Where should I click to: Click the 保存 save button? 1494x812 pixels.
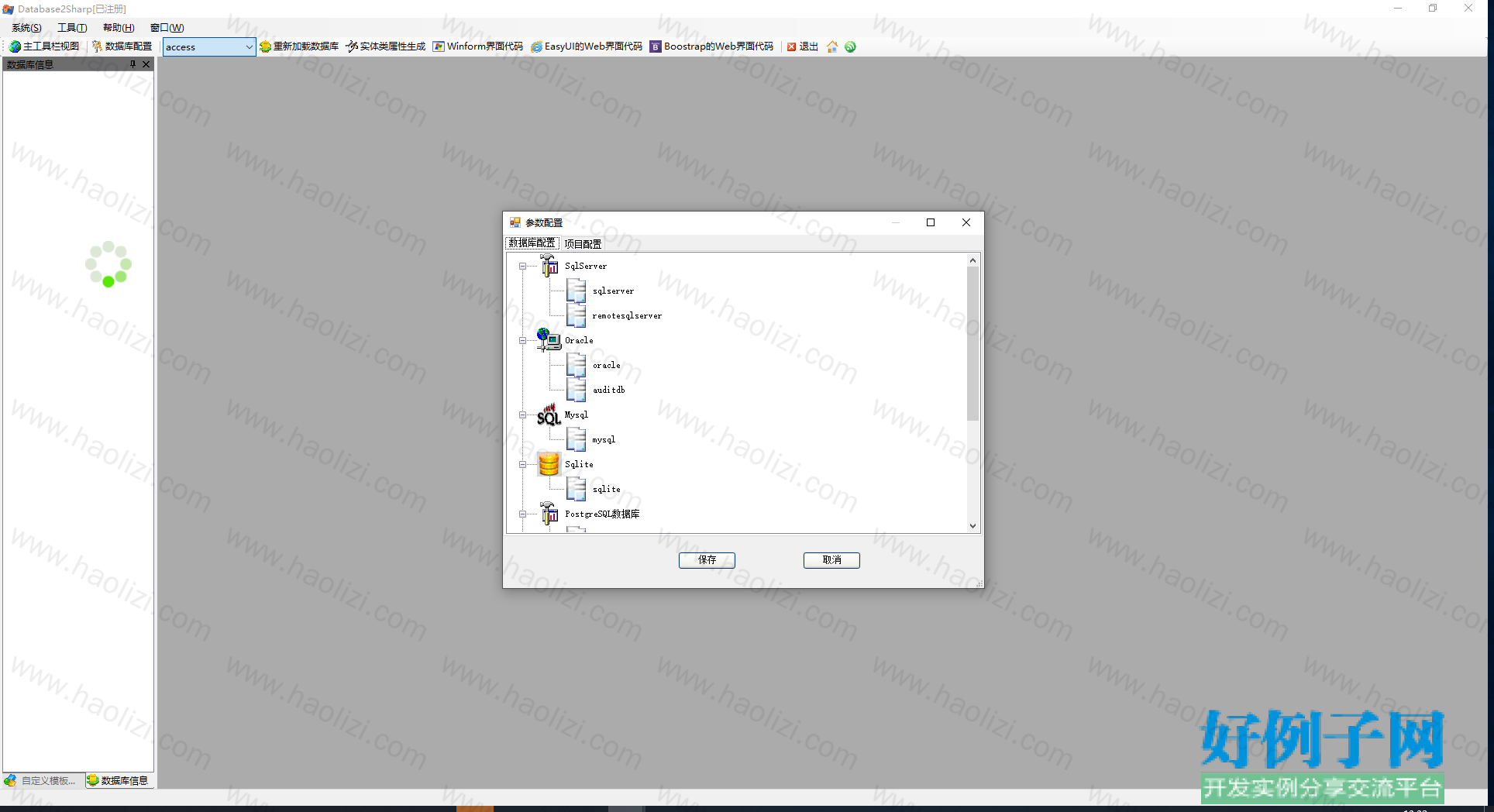pyautogui.click(x=707, y=560)
